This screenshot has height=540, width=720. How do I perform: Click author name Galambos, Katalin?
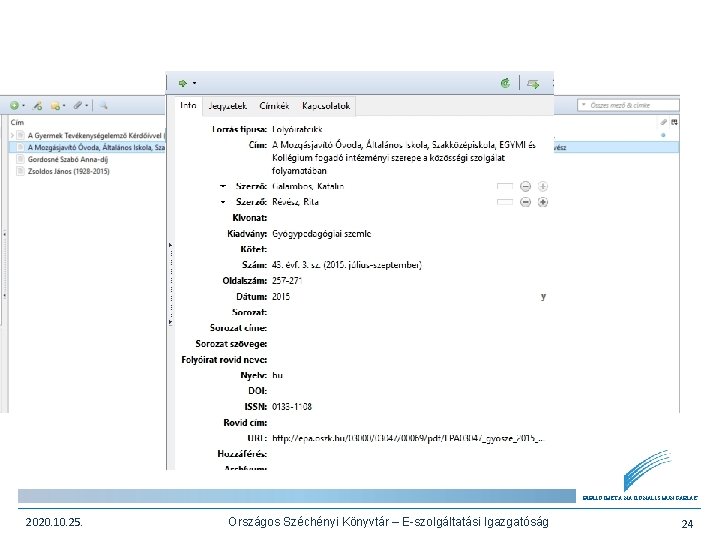pos(308,186)
